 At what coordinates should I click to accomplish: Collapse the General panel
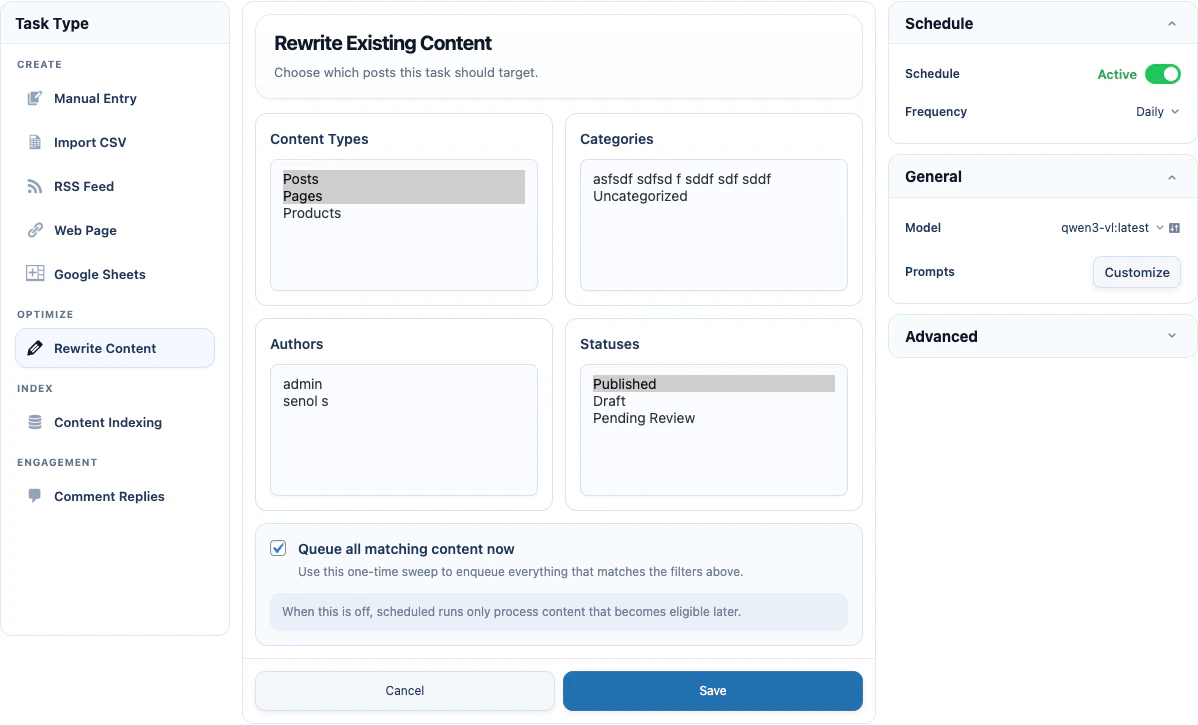pos(1171,177)
